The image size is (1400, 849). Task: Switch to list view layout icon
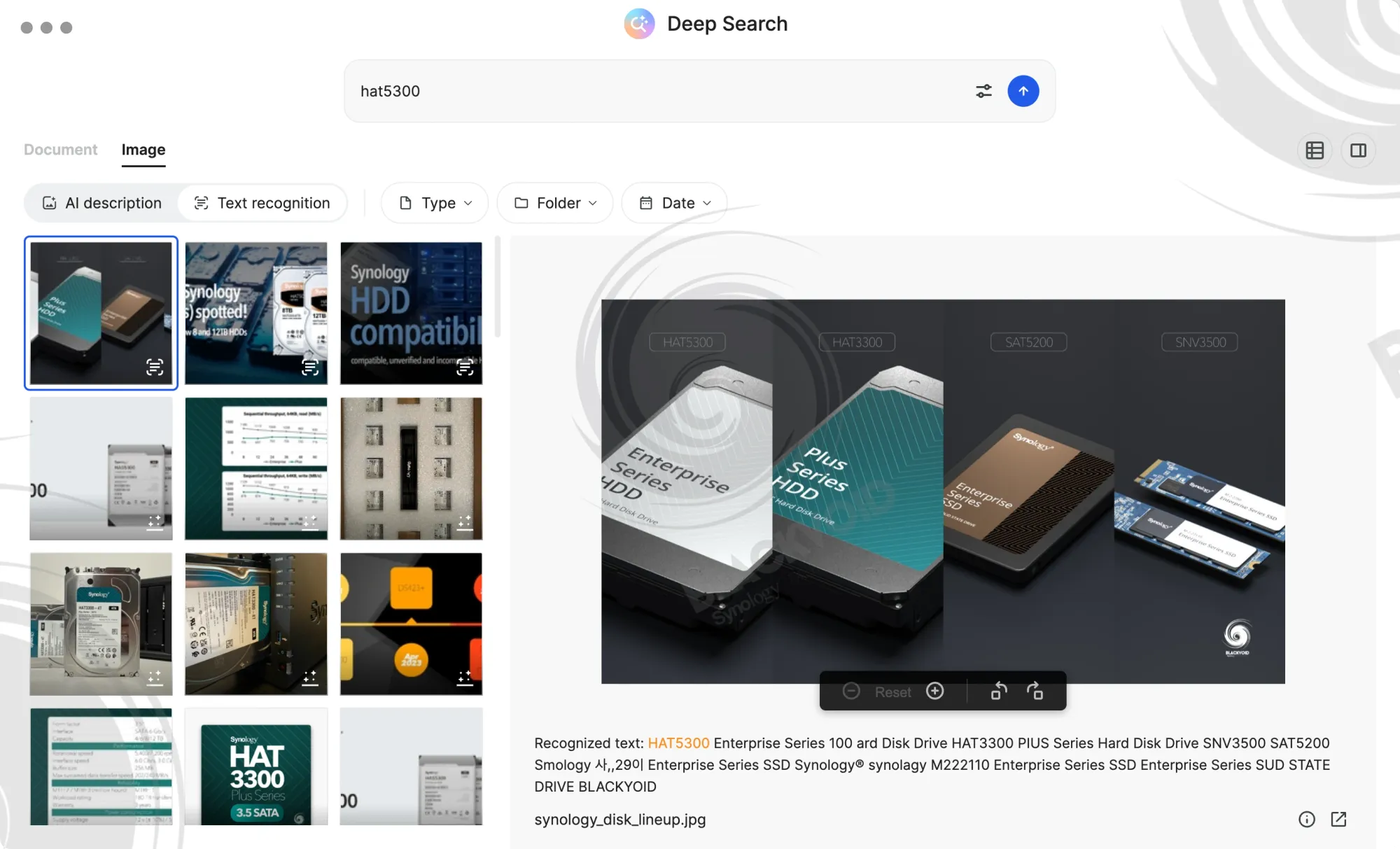coord(1315,150)
